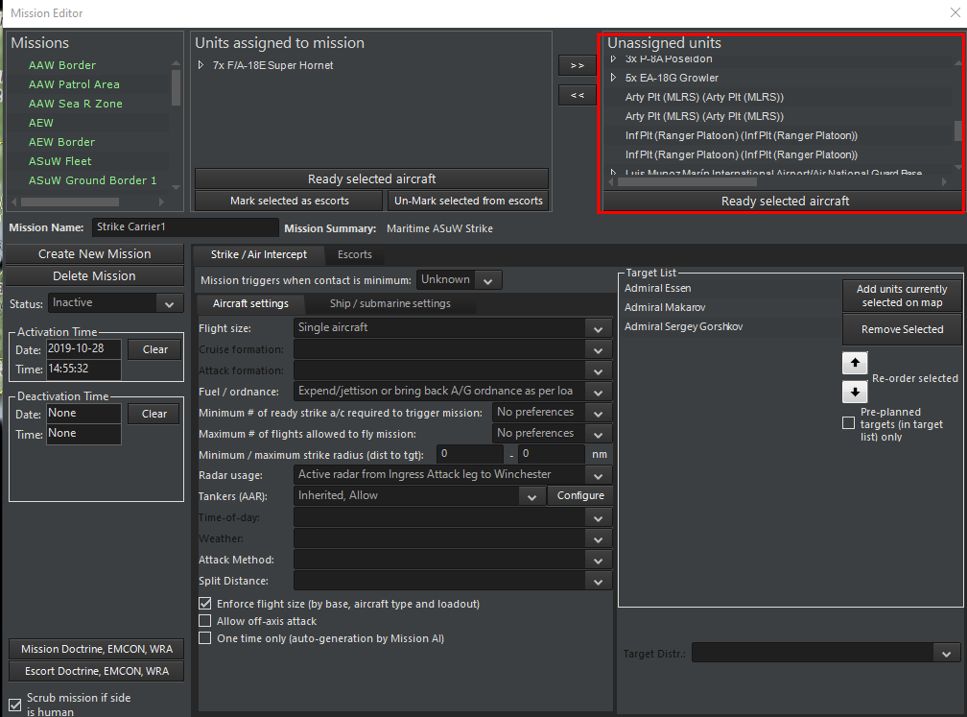The width and height of the screenshot is (967, 717).
Task: Click Configure tankers button
Action: pyautogui.click(x=580, y=496)
